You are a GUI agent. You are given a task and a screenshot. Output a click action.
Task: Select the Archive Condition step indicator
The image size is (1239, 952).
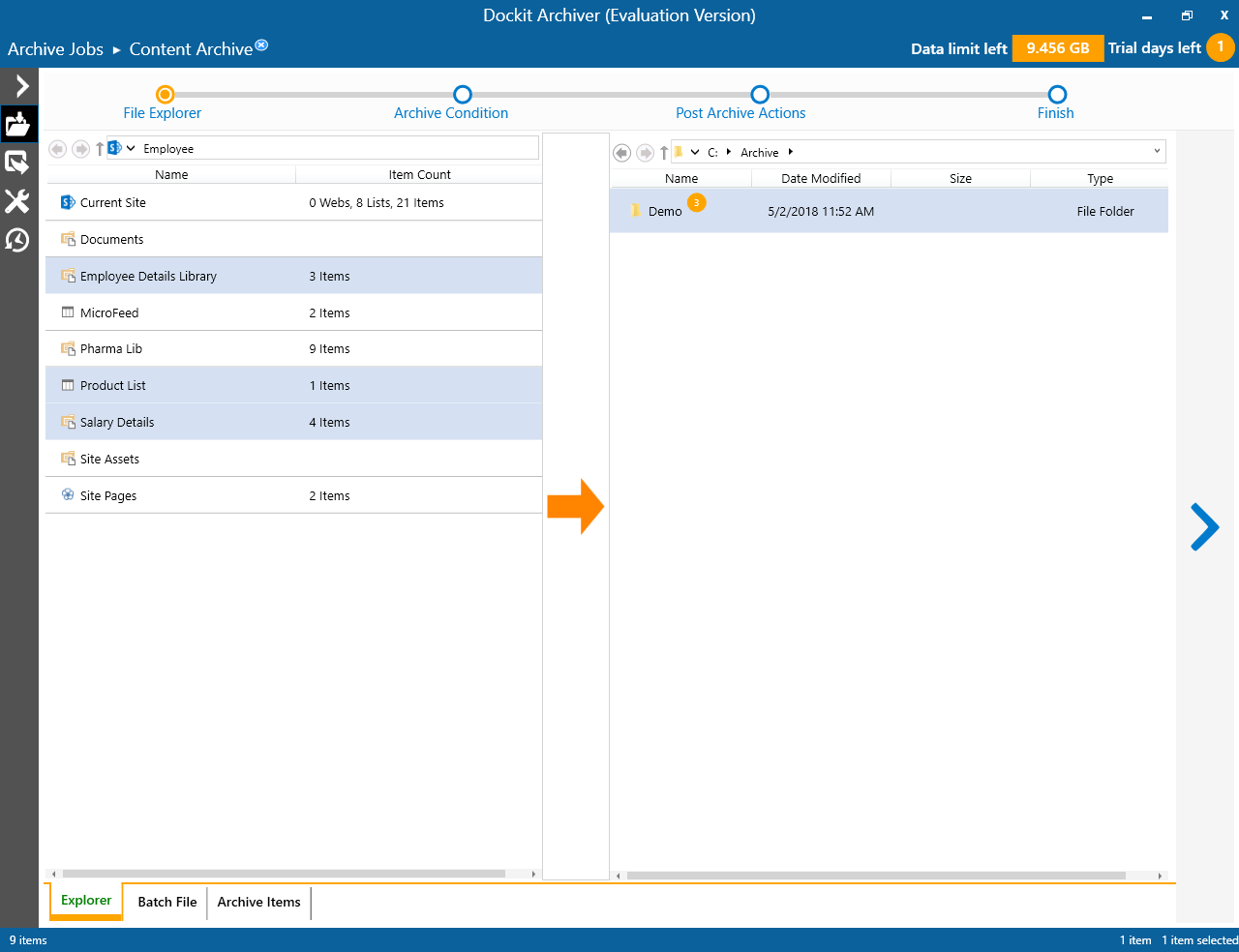[462, 95]
